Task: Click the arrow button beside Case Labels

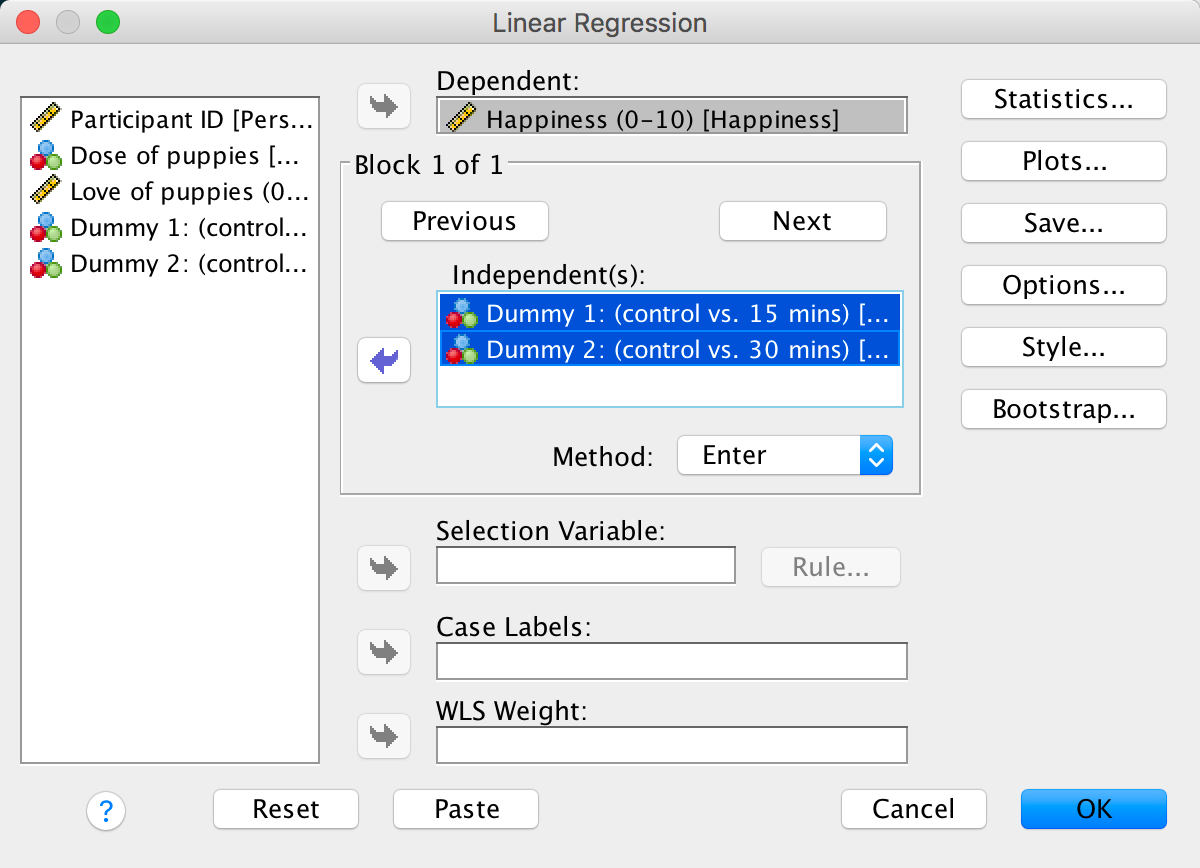Action: pyautogui.click(x=384, y=652)
